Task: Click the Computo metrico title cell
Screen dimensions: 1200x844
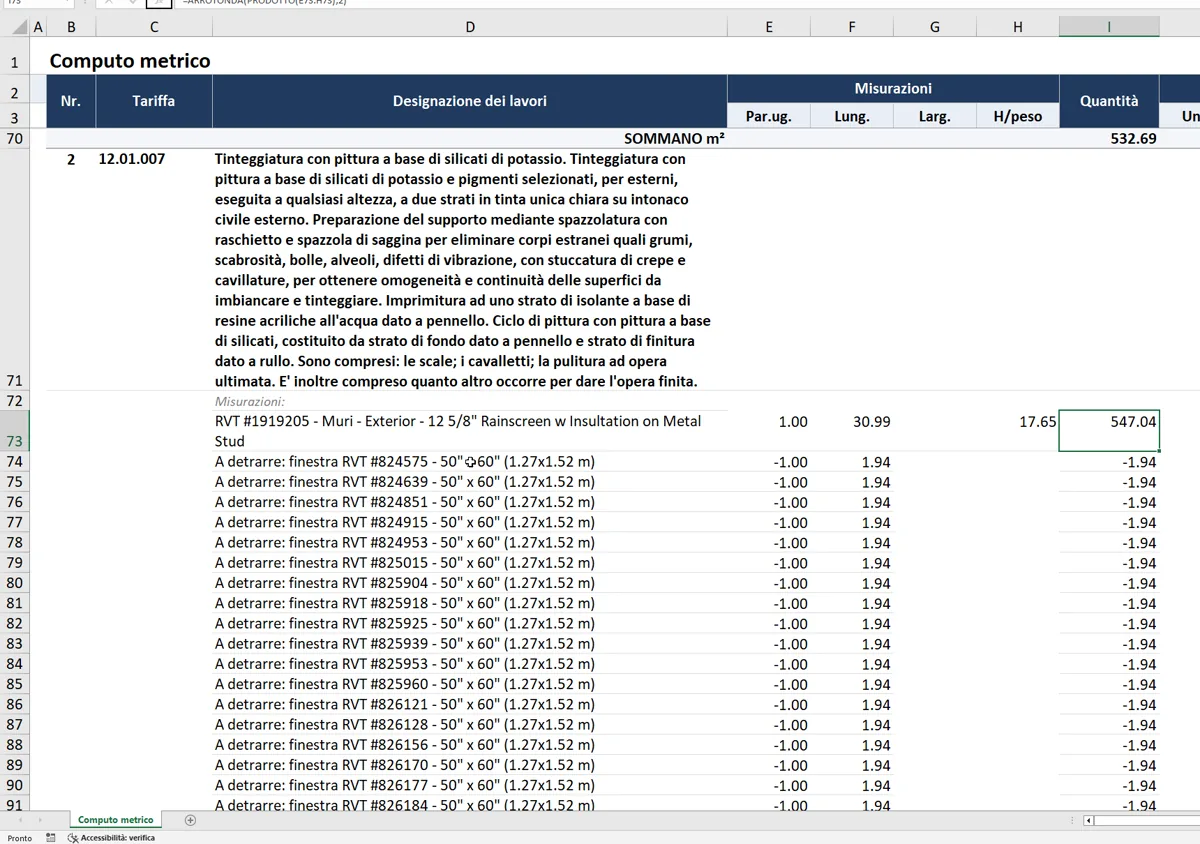Action: tap(130, 61)
